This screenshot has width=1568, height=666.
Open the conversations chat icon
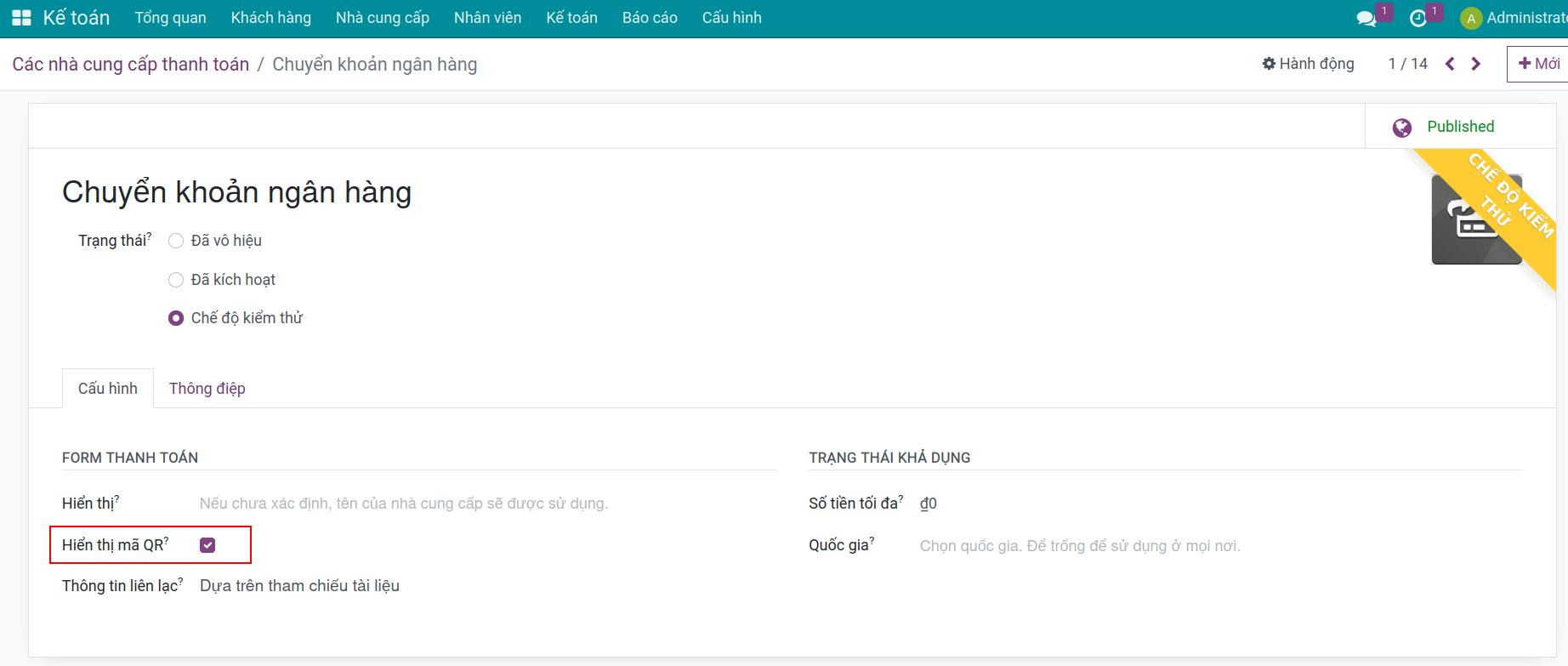pyautogui.click(x=1366, y=19)
